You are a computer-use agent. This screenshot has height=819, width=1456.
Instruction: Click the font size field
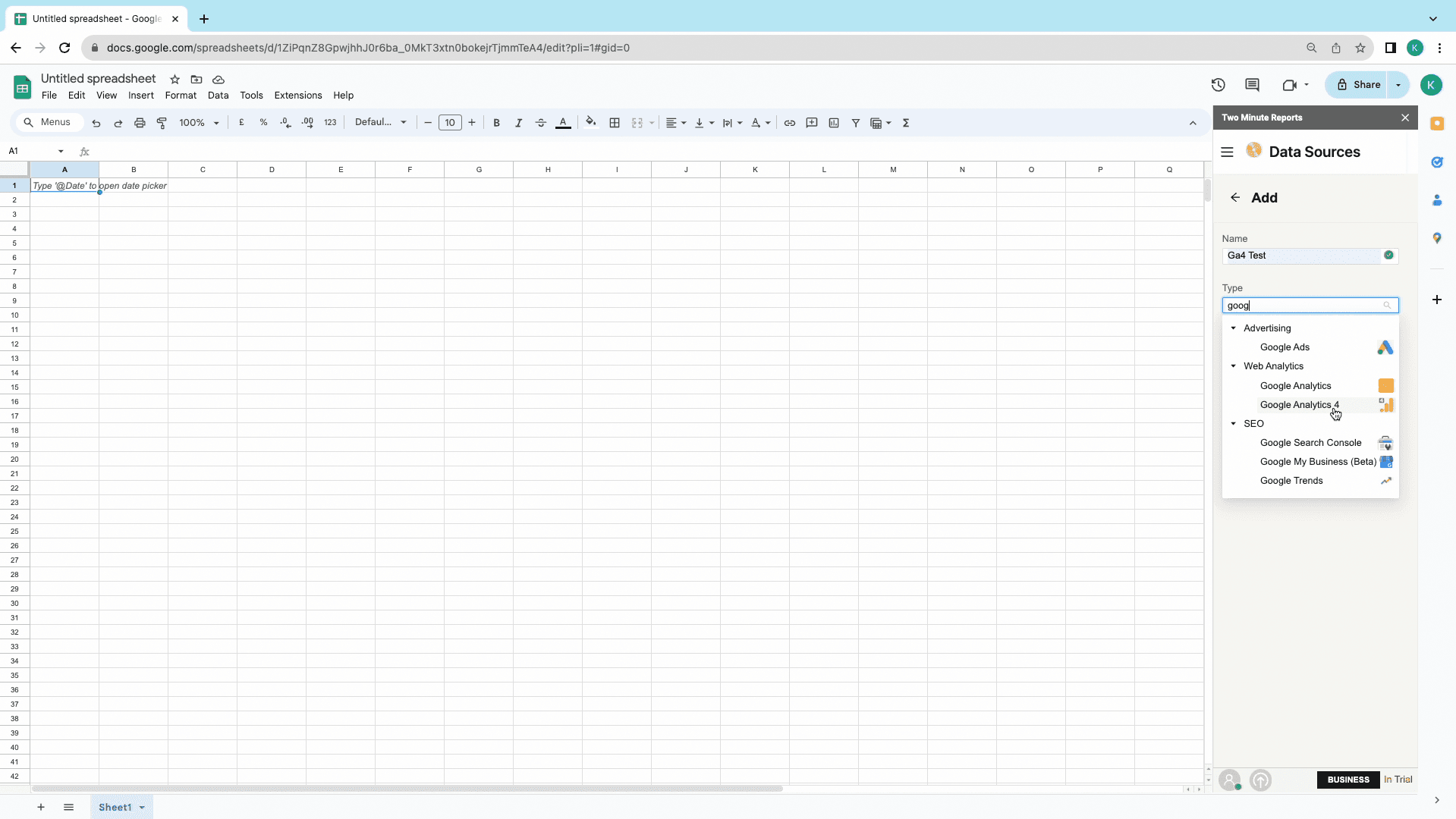tap(450, 123)
